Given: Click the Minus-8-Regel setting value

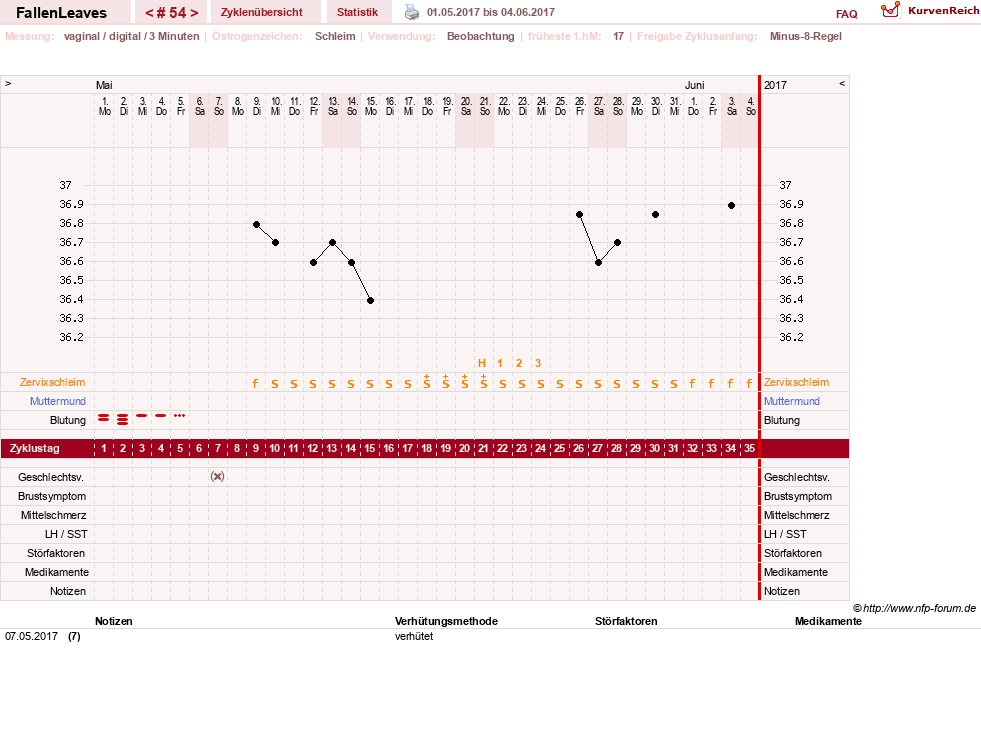Looking at the screenshot, I should (x=805, y=36).
